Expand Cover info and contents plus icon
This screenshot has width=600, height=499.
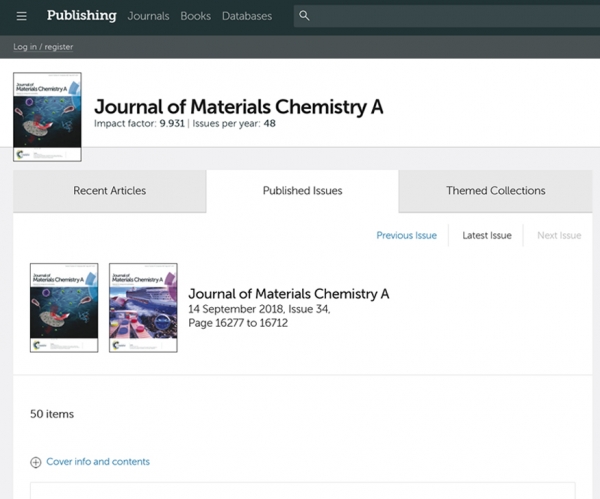click(x=36, y=462)
